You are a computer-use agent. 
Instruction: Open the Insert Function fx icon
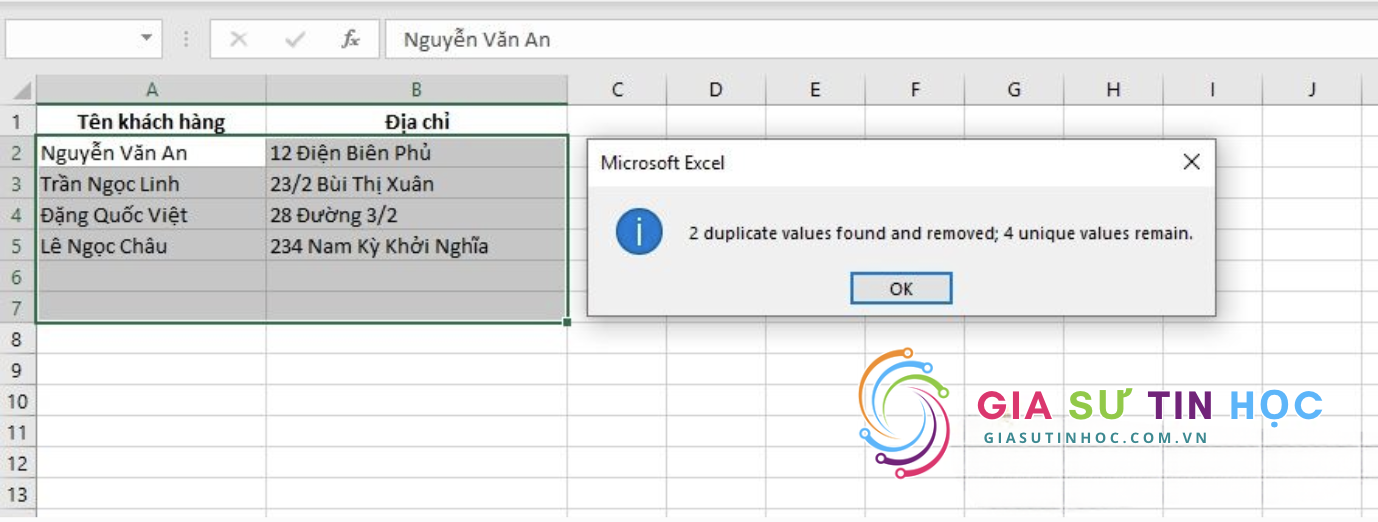[x=351, y=39]
